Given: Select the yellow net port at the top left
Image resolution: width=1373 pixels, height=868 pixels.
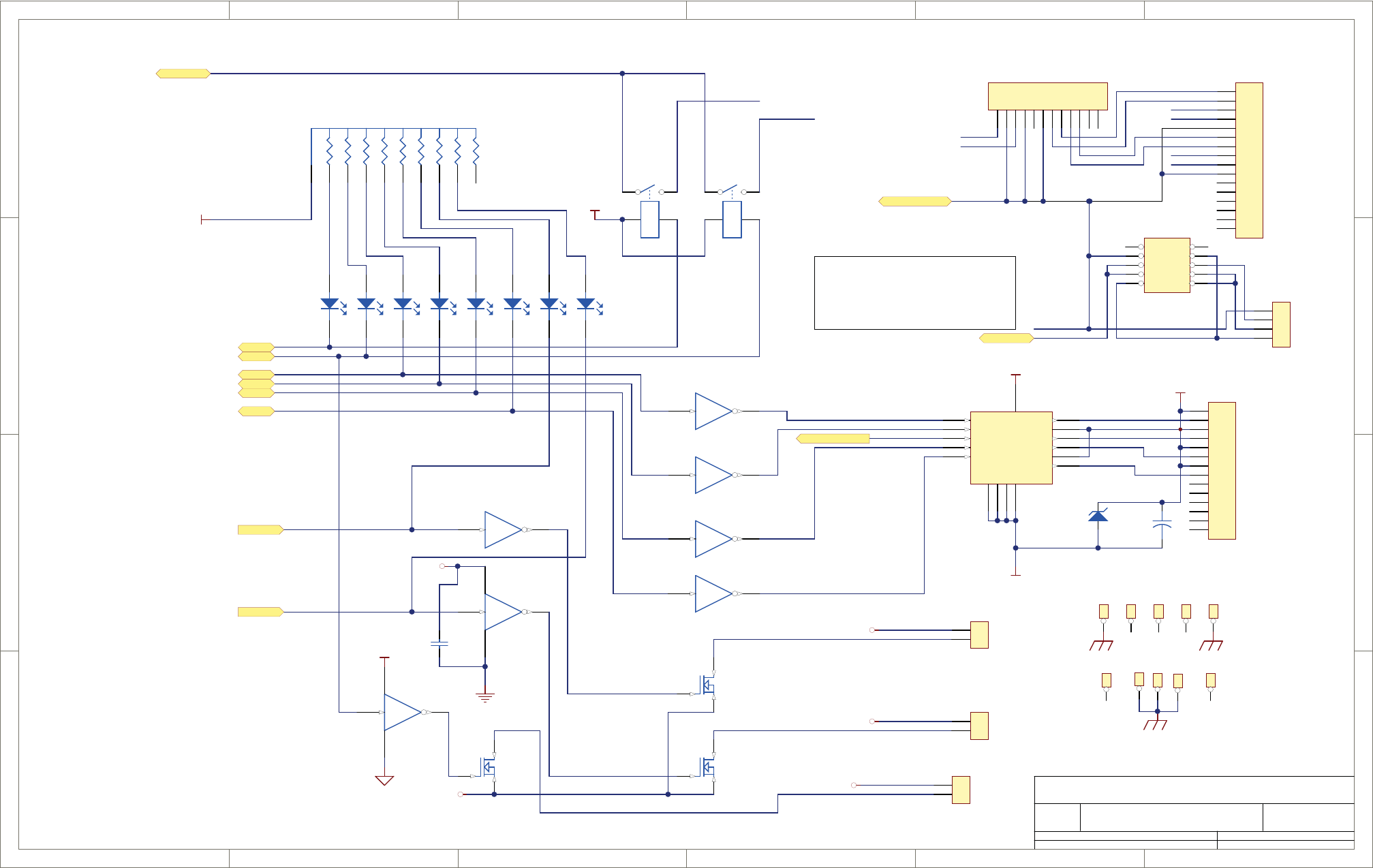Looking at the screenshot, I should tap(183, 74).
